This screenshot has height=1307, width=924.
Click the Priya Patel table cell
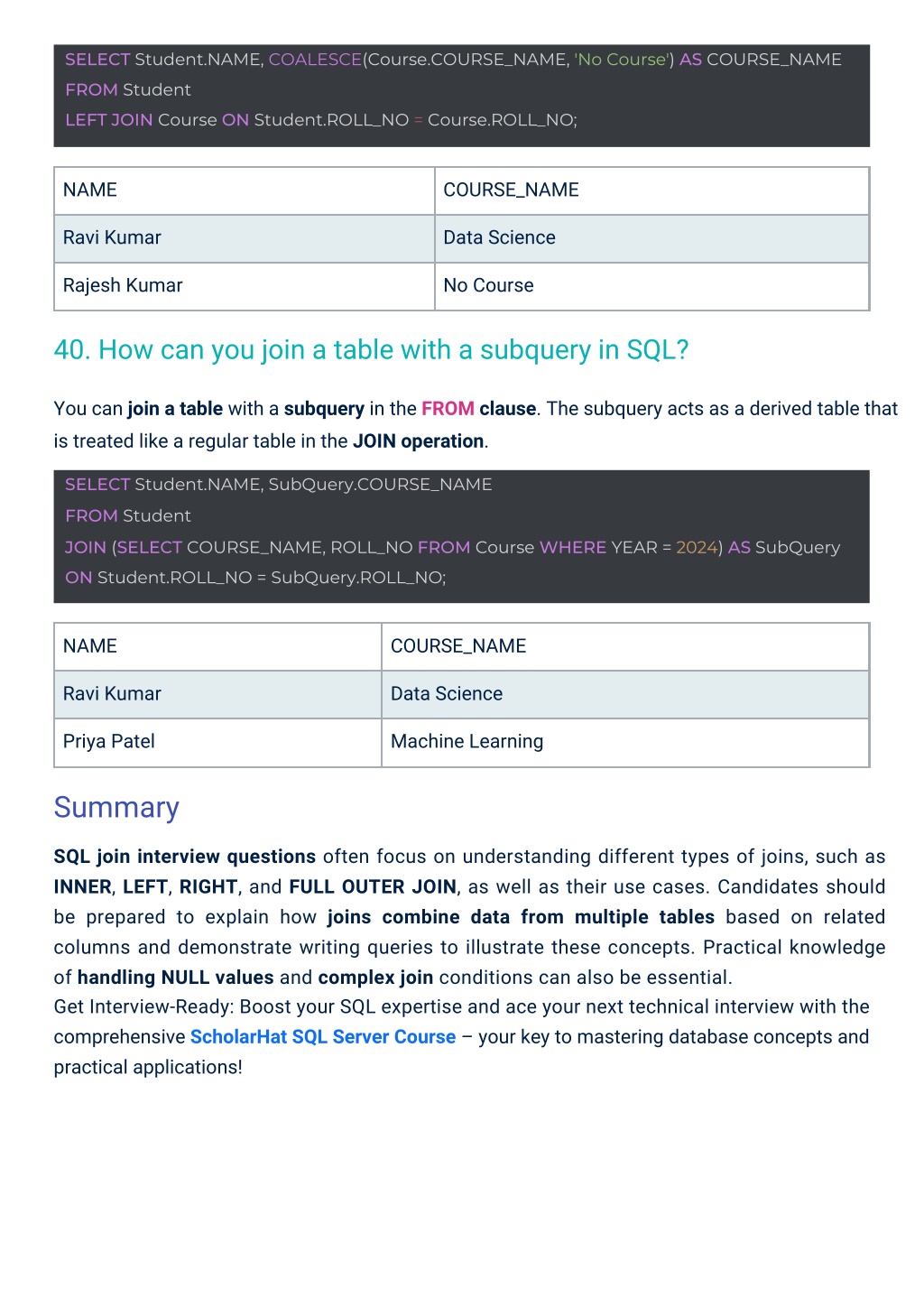[217, 742]
